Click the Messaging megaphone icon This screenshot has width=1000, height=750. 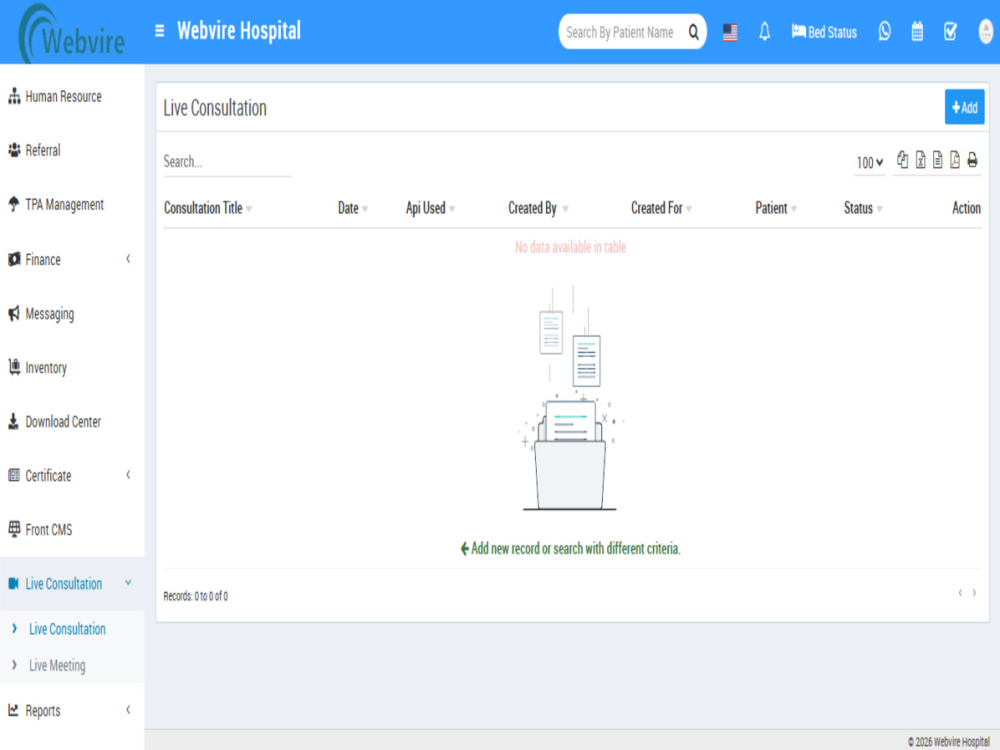(x=14, y=313)
